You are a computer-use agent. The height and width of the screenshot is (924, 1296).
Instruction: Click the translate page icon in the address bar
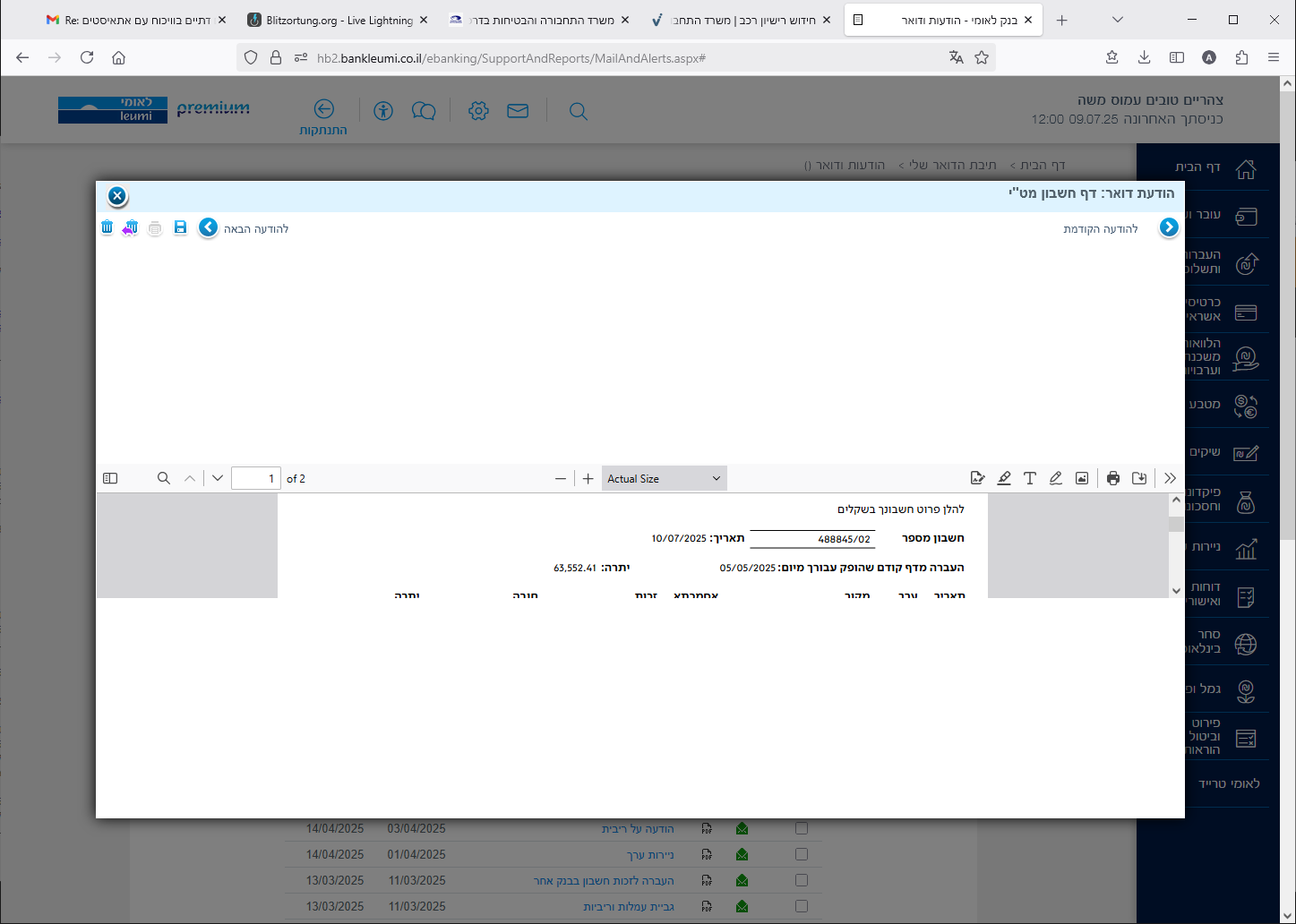tap(957, 57)
